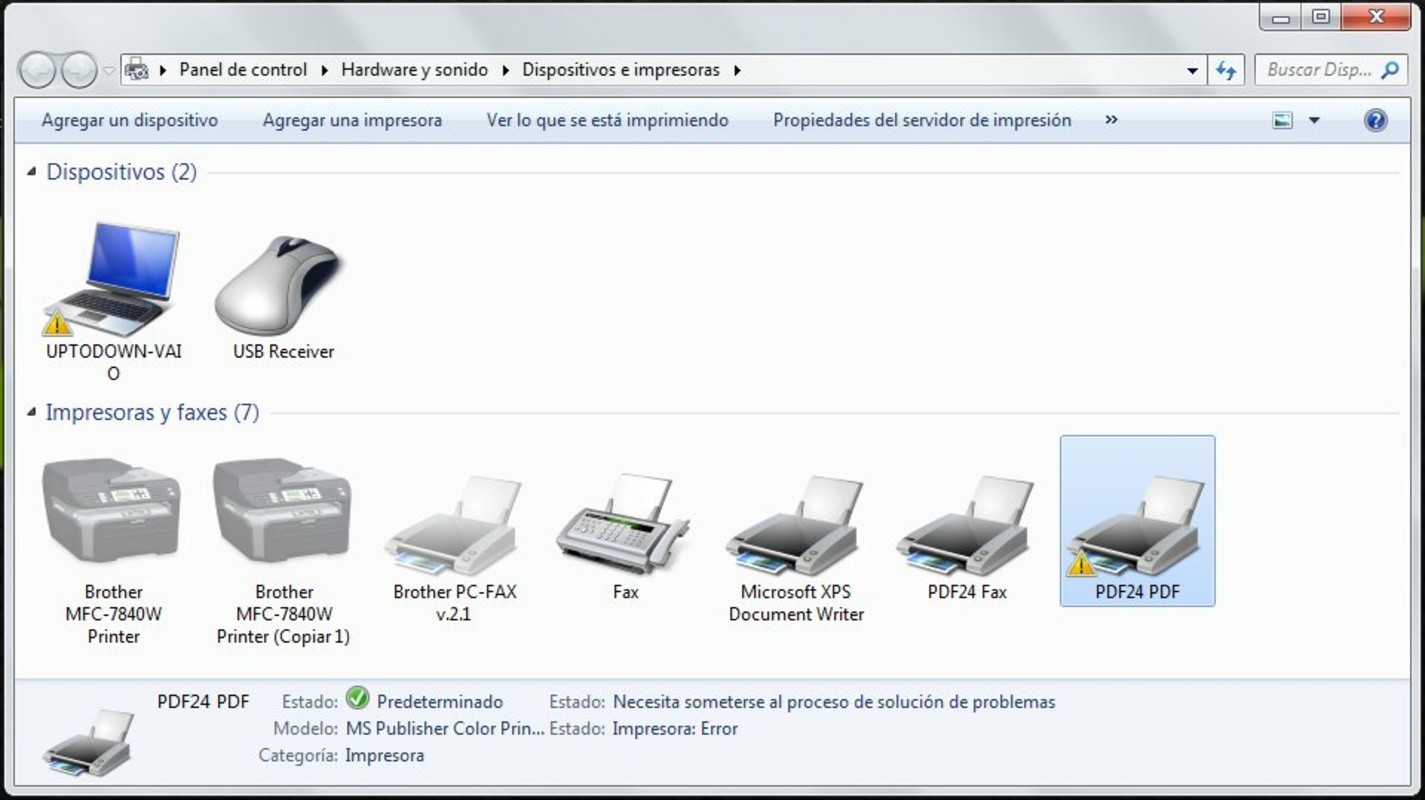Open Propiedades del servidor de impresión
Image resolution: width=1425 pixels, height=800 pixels.
coord(920,119)
